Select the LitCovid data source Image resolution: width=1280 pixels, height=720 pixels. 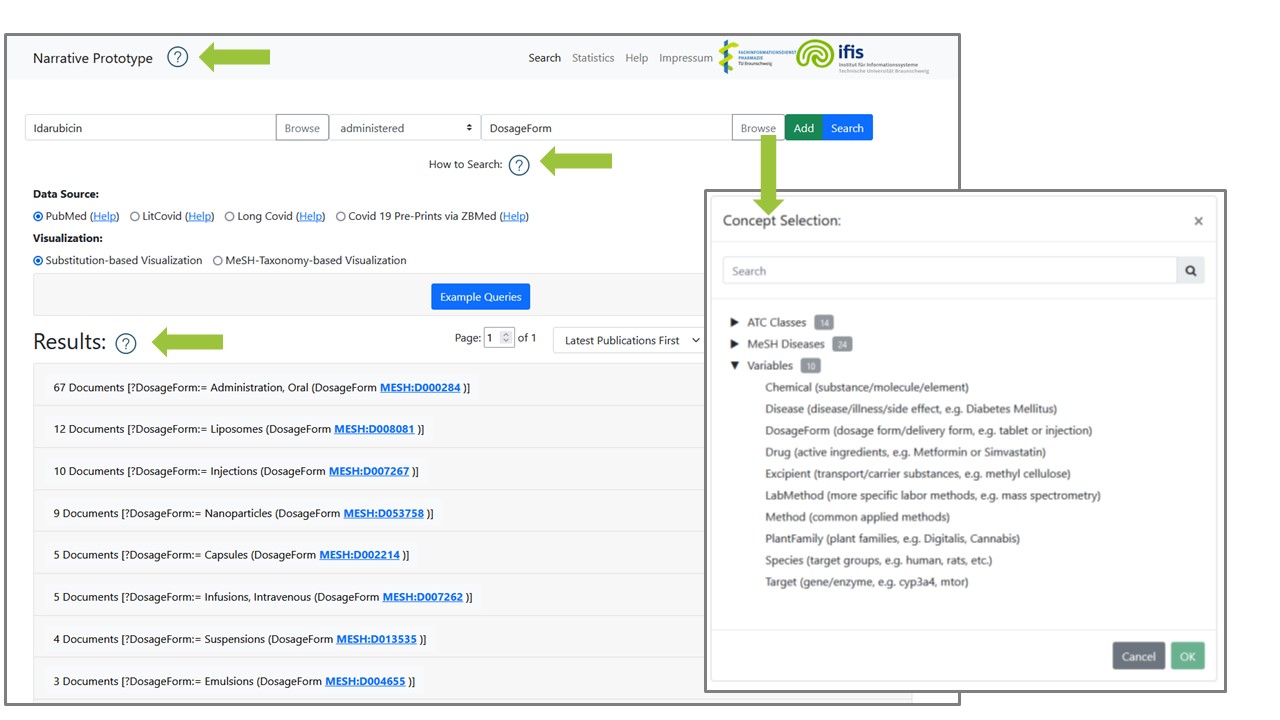(x=135, y=216)
